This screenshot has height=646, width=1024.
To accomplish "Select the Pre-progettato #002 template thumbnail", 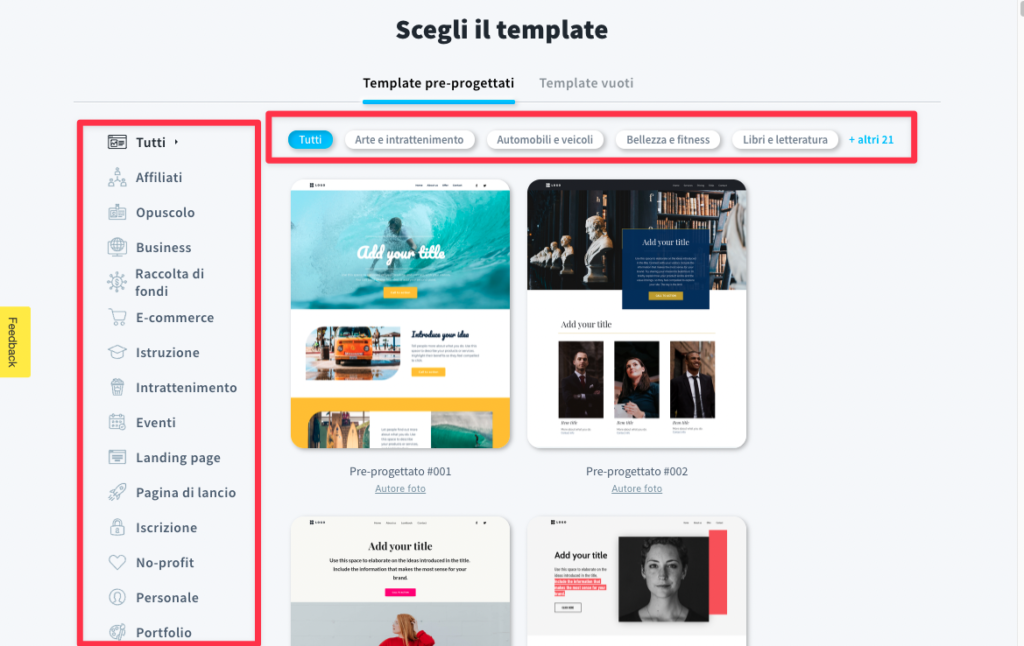I will click(637, 314).
